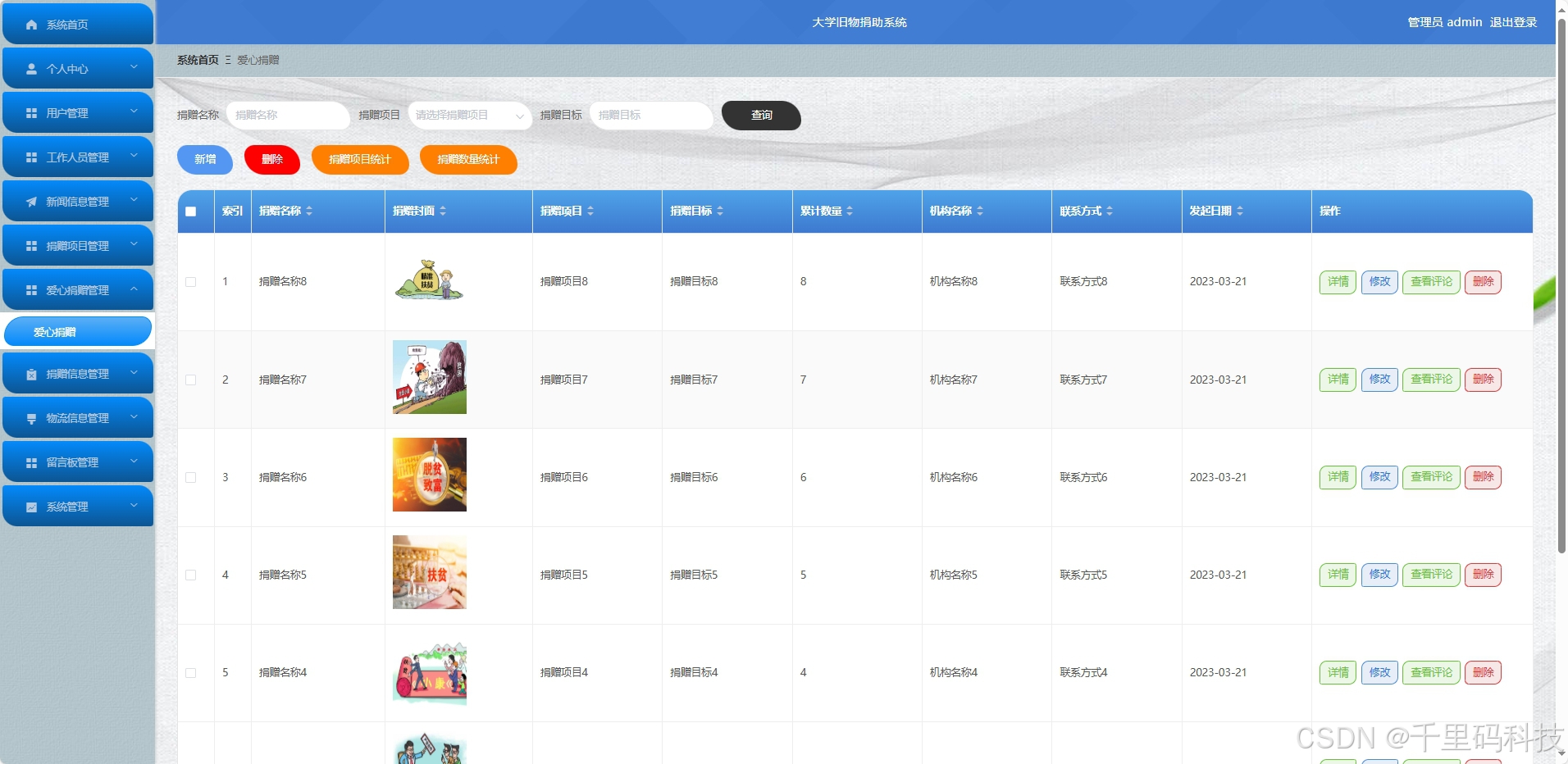The height and width of the screenshot is (764, 1568).
Task: Check the row checkbox for 捐赠名称5
Action: coord(191,575)
